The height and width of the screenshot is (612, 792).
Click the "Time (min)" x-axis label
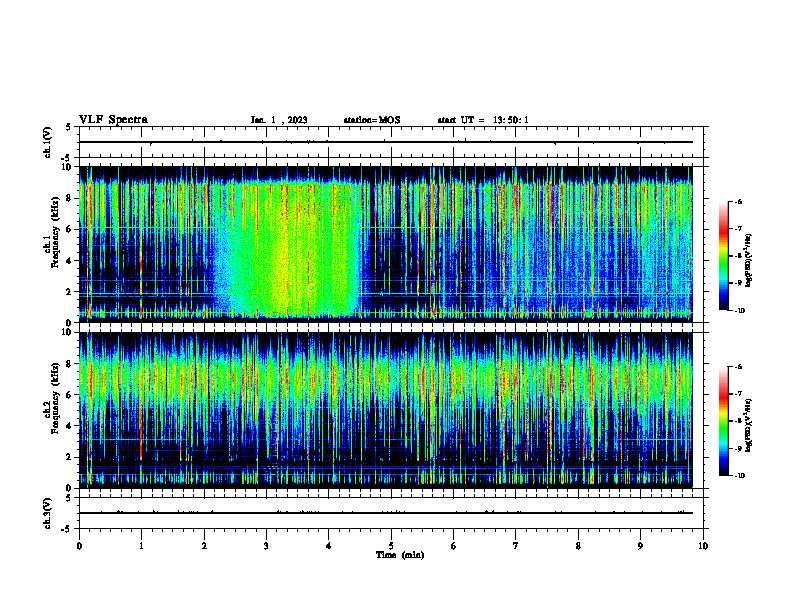(x=400, y=555)
